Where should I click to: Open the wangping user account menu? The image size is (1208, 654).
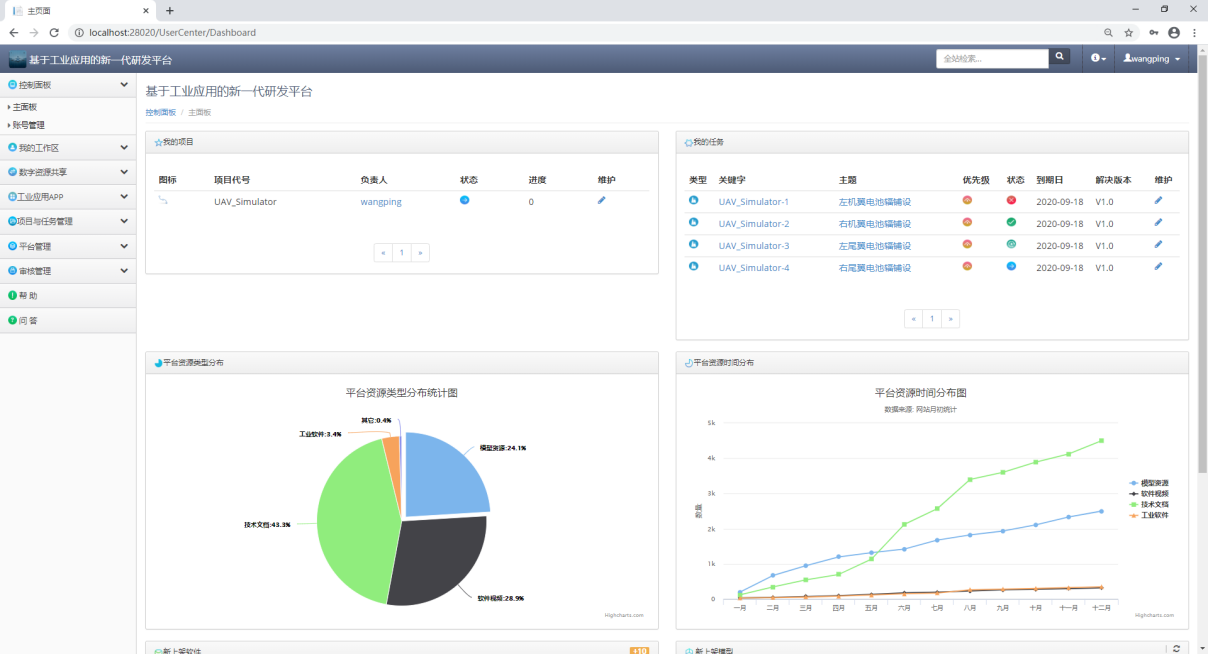click(x=1152, y=59)
